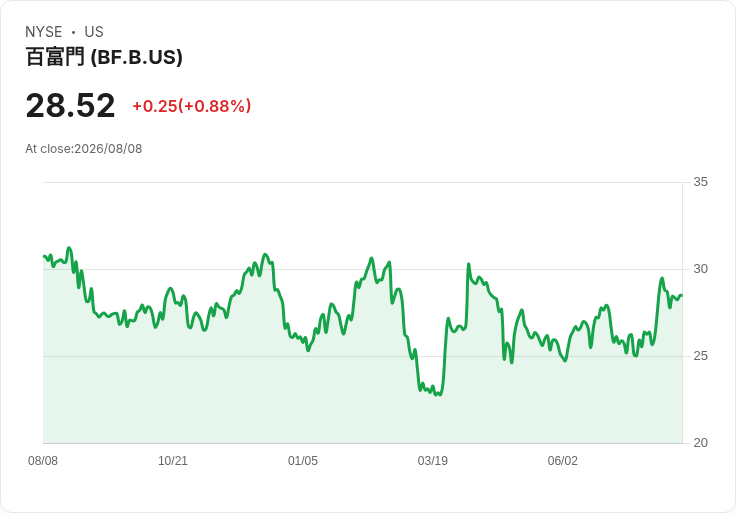
Task: Click the 06/02 x-axis date label
Action: (562, 461)
